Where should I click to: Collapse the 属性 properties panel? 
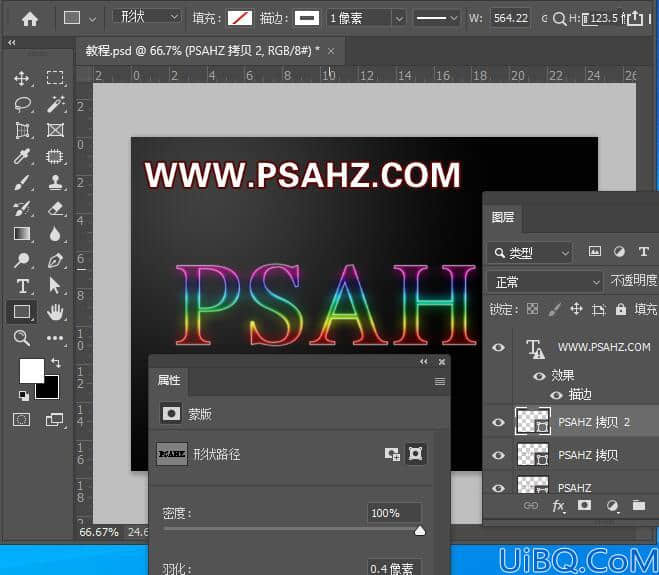[424, 361]
